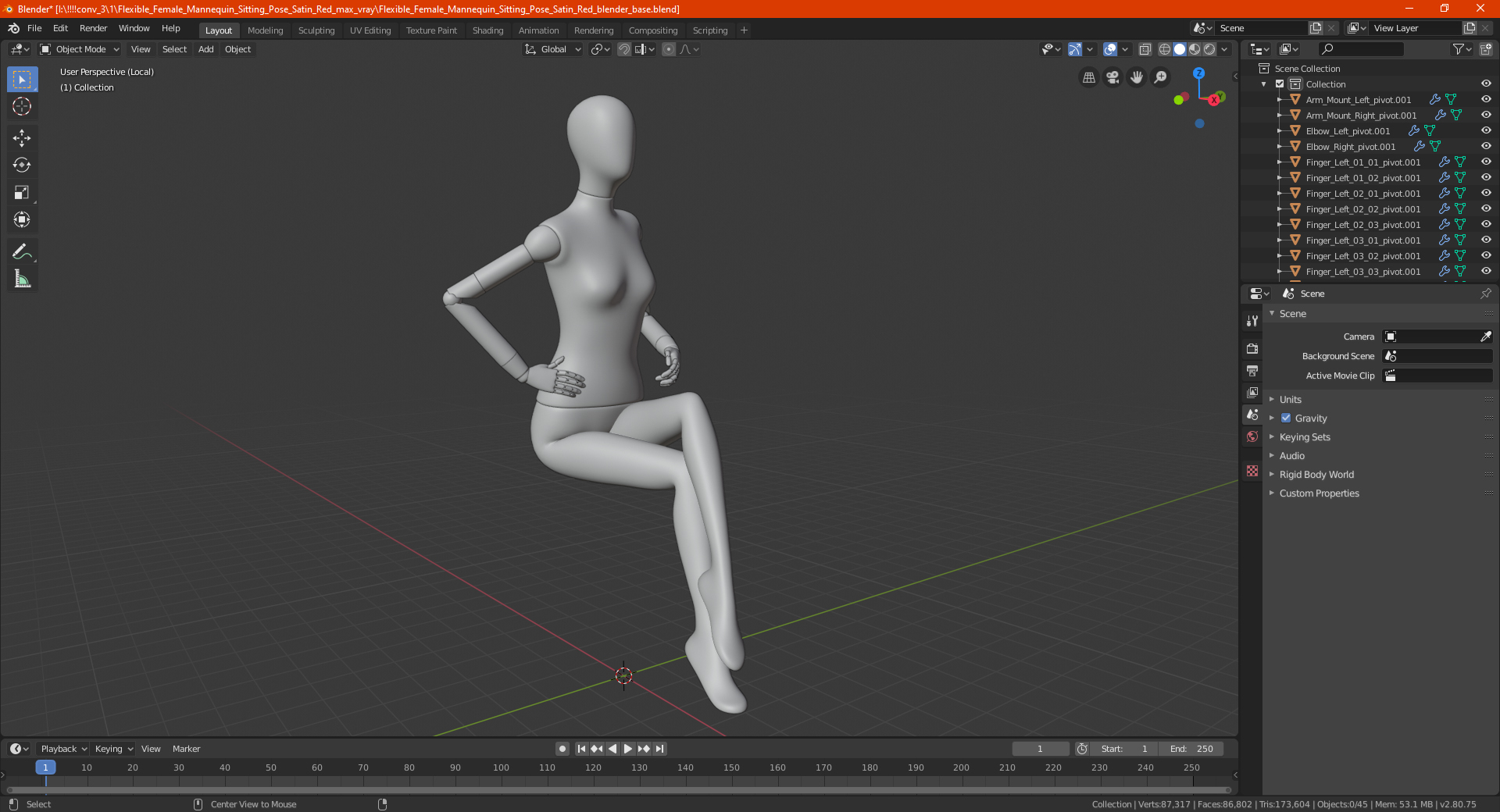Open the Keying dropdown in timeline
This screenshot has height=812, width=1500.
(x=113, y=749)
